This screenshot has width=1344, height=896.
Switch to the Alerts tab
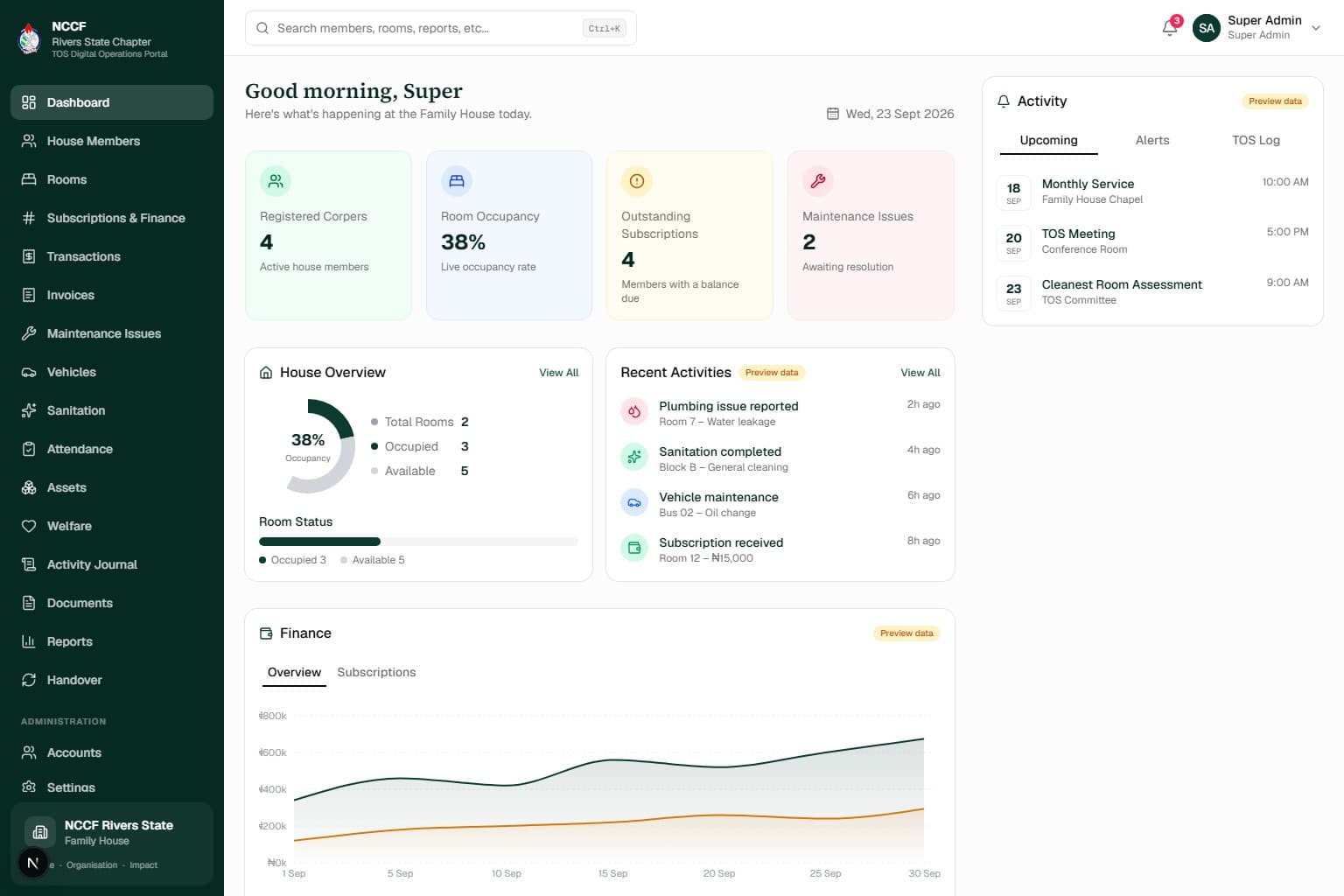point(1152,140)
